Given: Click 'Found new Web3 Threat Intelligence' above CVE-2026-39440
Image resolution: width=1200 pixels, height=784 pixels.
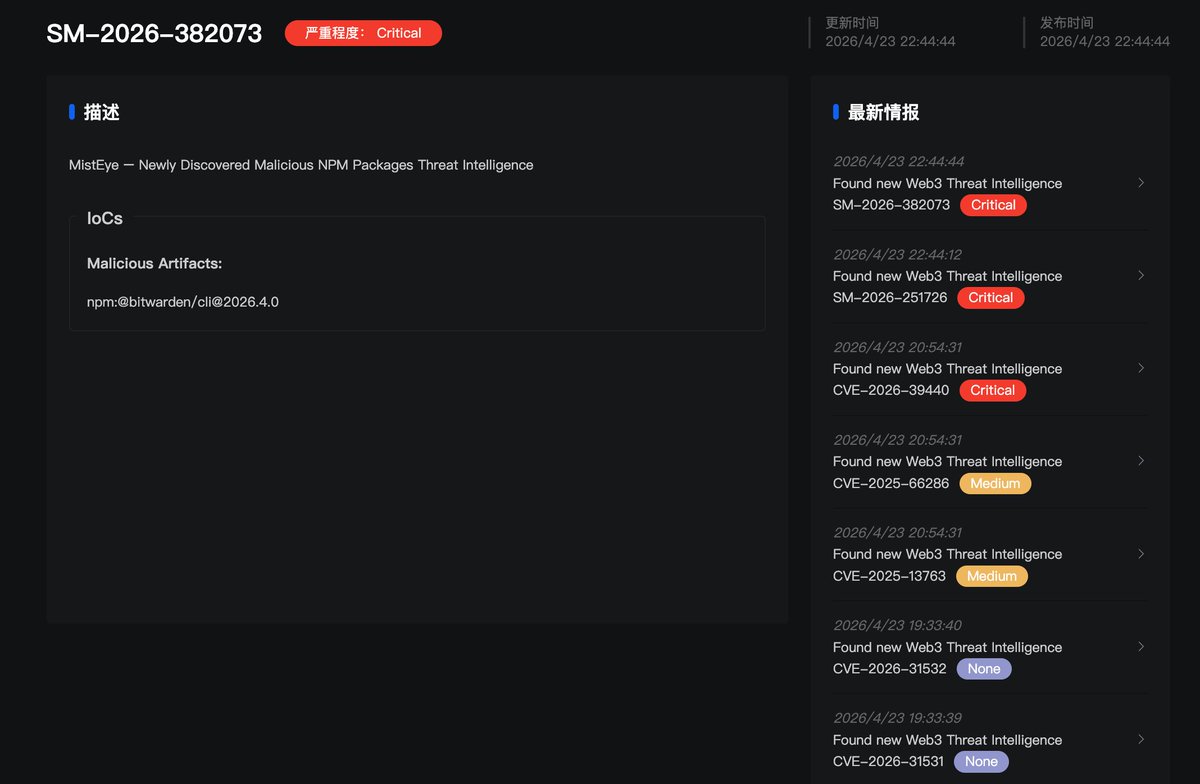Looking at the screenshot, I should 948,369.
